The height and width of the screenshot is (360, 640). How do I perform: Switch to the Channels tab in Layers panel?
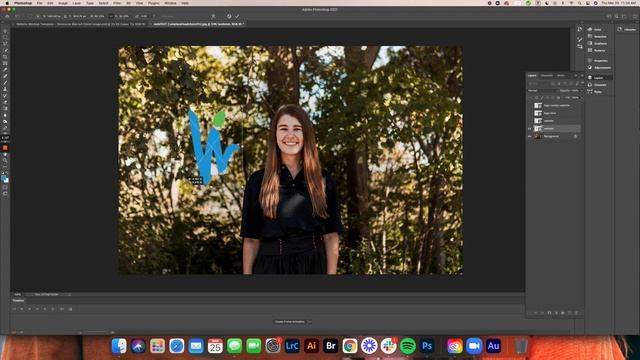(x=547, y=76)
